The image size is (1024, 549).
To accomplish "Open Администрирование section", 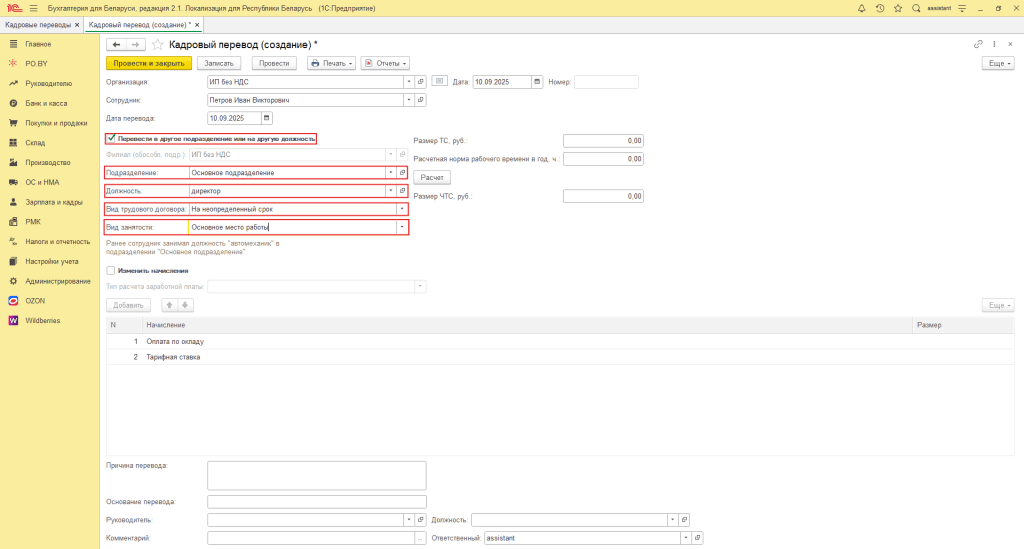I will point(57,281).
